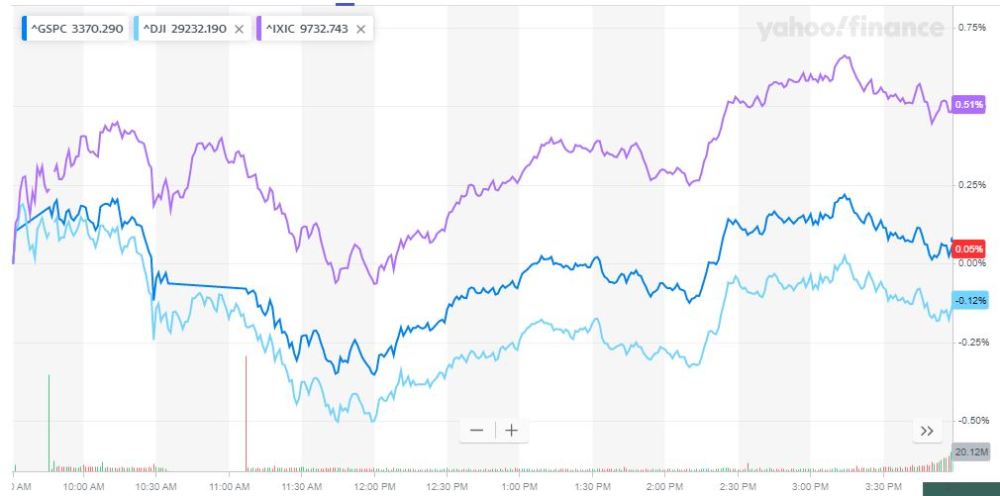Click the Yahoo Finance logo watermark
Viewport: 1000px width, 496px height.
tap(850, 29)
